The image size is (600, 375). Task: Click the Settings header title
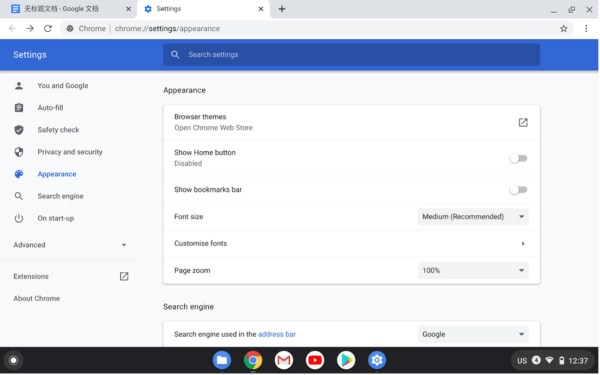(30, 55)
